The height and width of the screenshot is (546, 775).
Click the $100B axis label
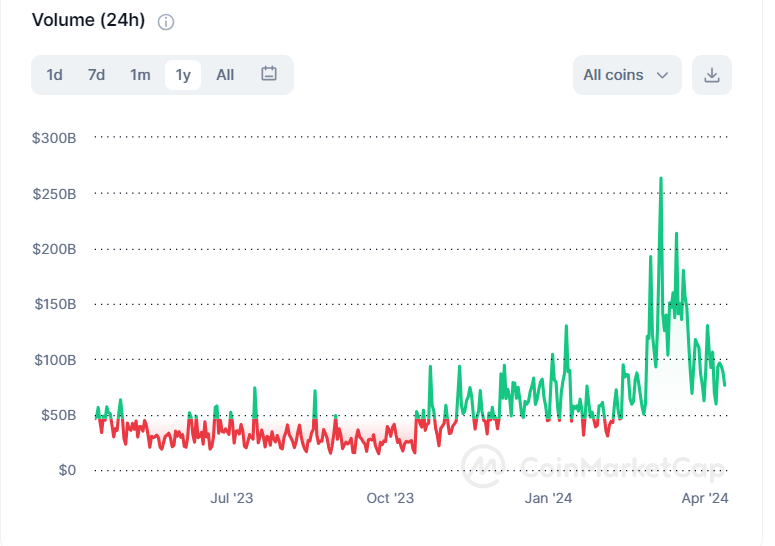(x=55, y=360)
